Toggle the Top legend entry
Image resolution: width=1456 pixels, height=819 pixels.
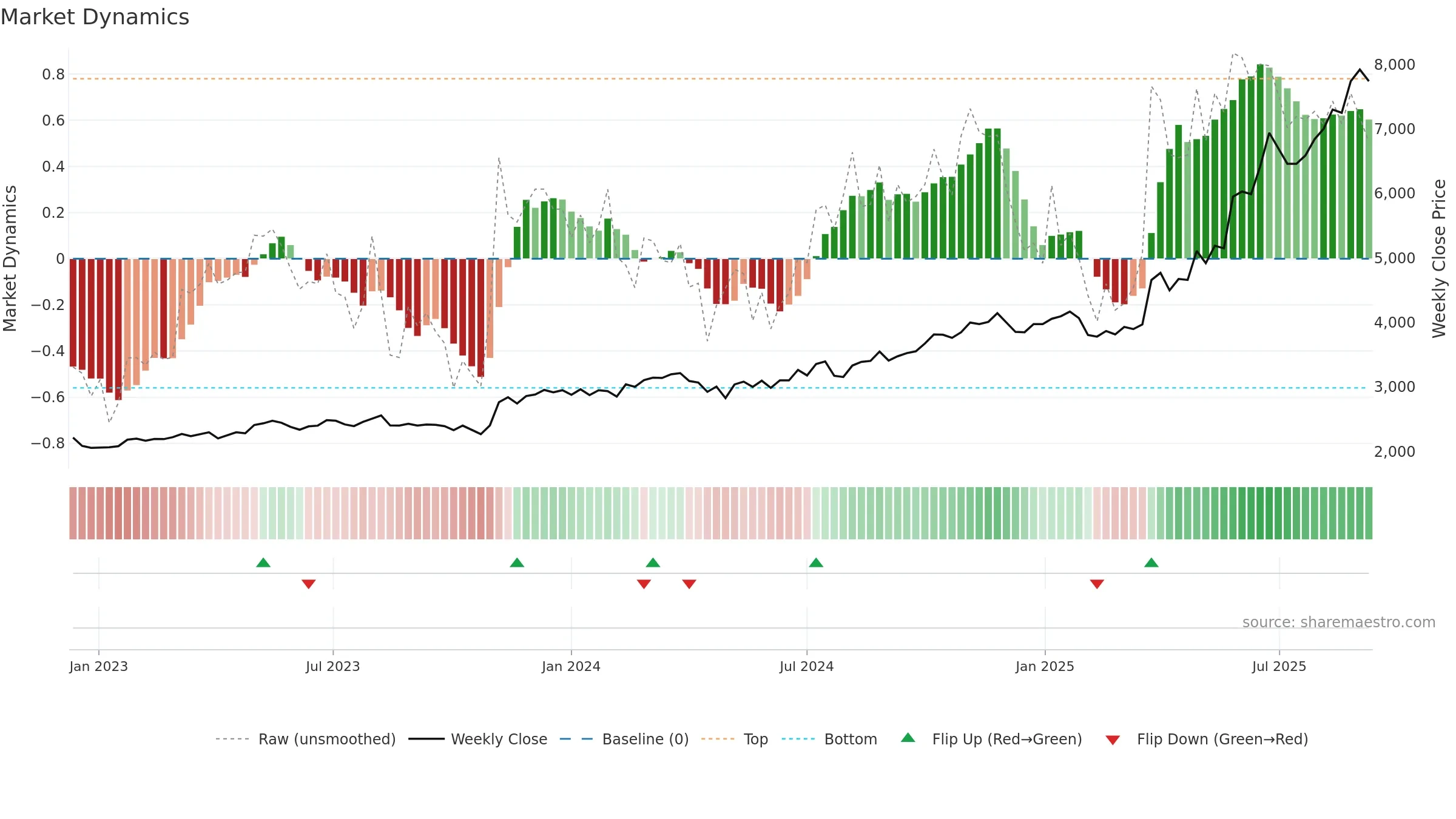pyautogui.click(x=734, y=739)
